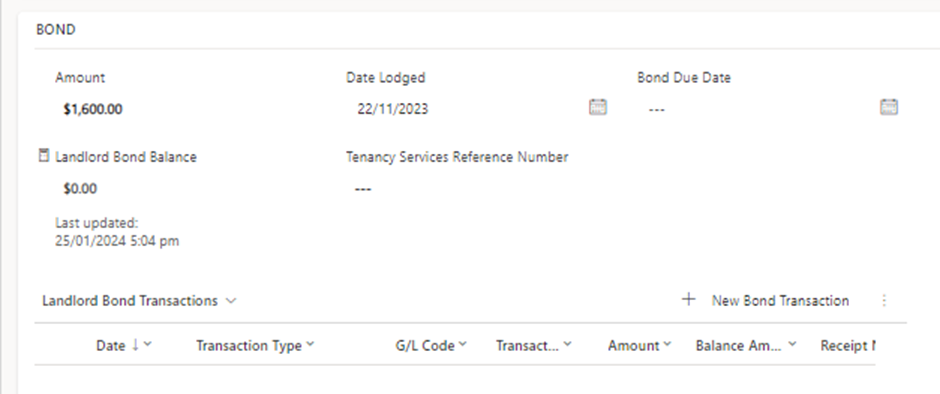Expand the Landlord Bond Transactions view selector

231,301
